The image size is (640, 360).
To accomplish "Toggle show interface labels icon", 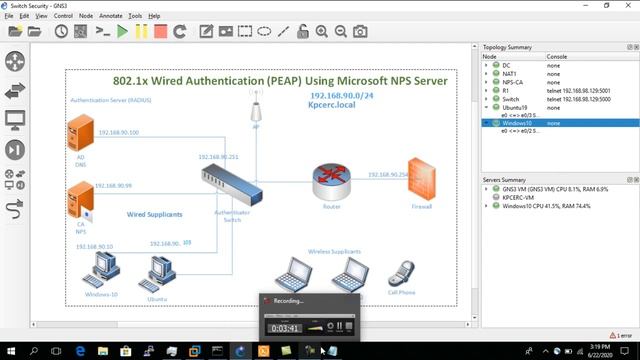I will pos(80,31).
